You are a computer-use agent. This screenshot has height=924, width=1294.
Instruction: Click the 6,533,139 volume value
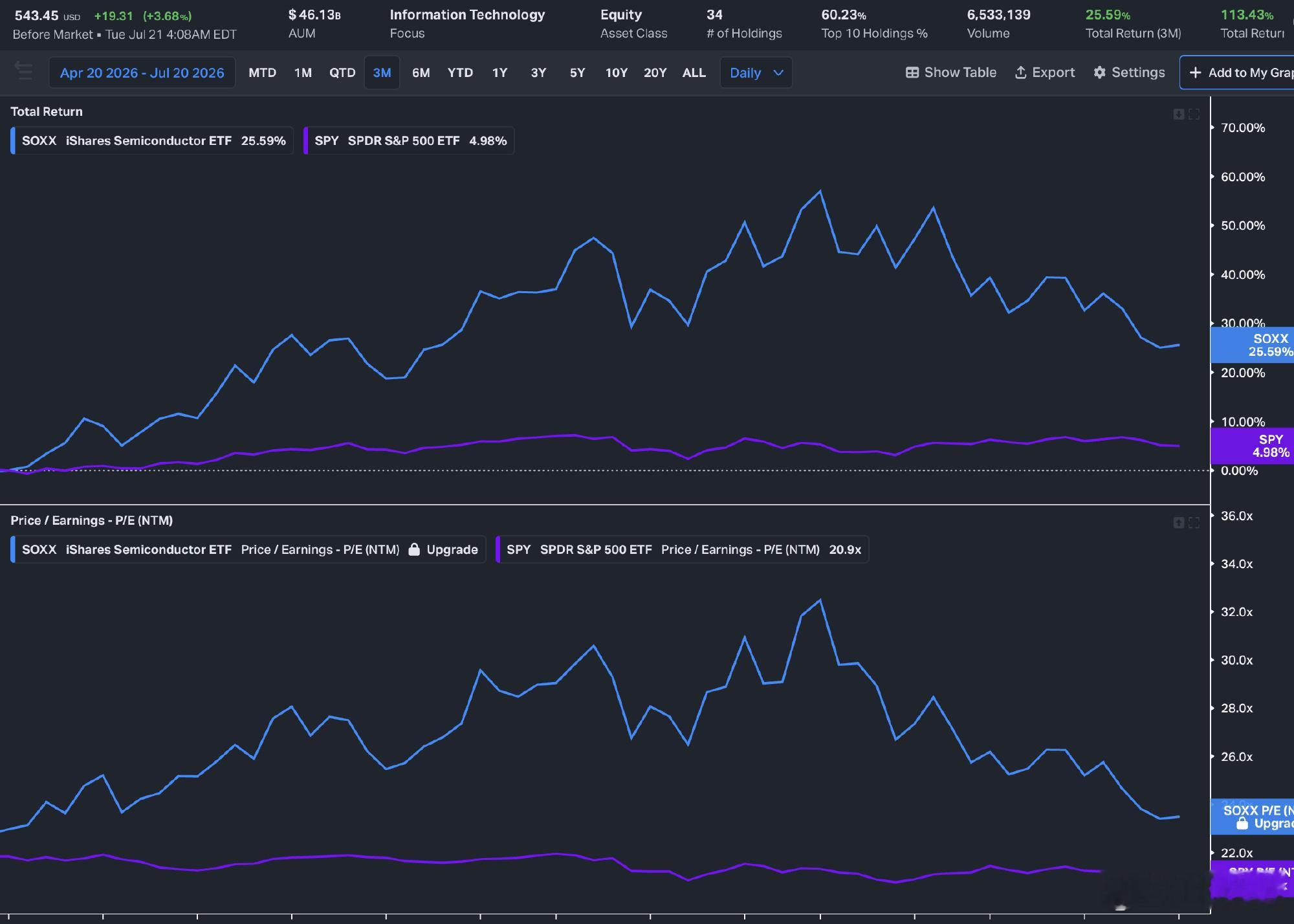999,15
